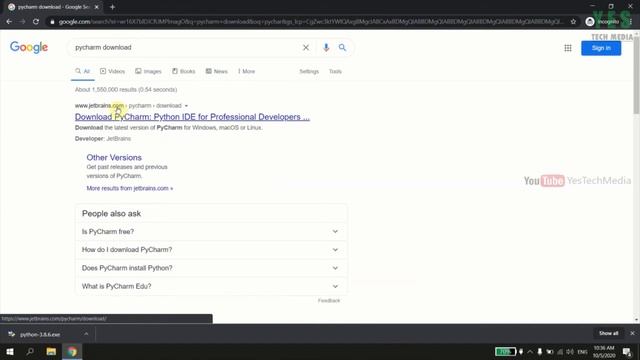Start voice search with the microphone icon
This screenshot has width=640, height=360.
pos(326,48)
